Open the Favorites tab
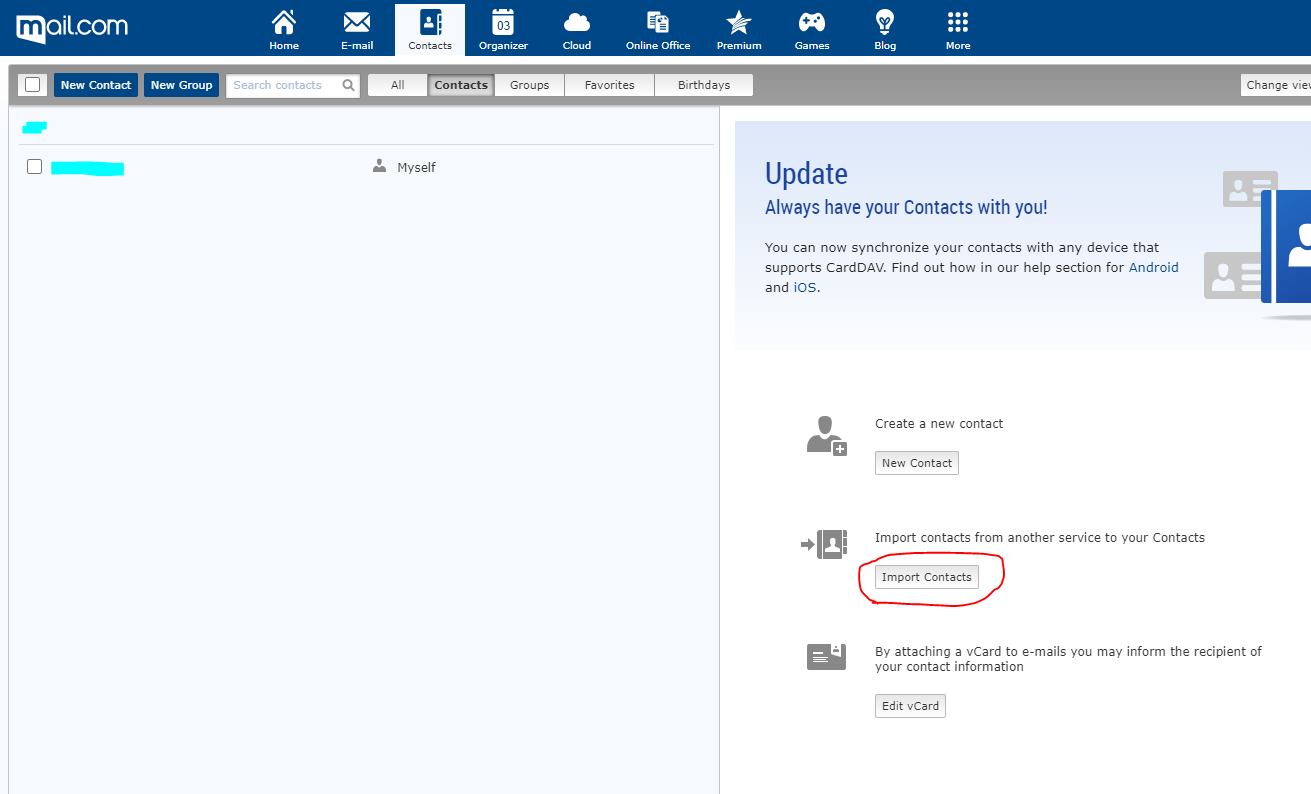The image size is (1311, 794). tap(610, 85)
